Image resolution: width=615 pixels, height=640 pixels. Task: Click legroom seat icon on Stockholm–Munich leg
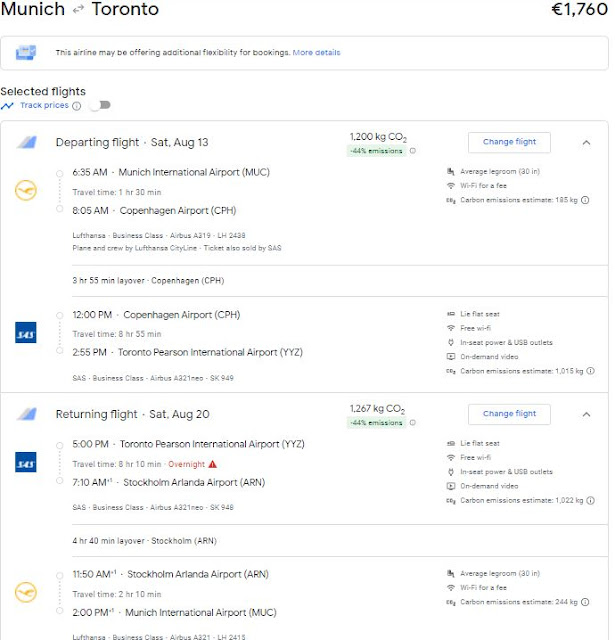click(x=451, y=573)
